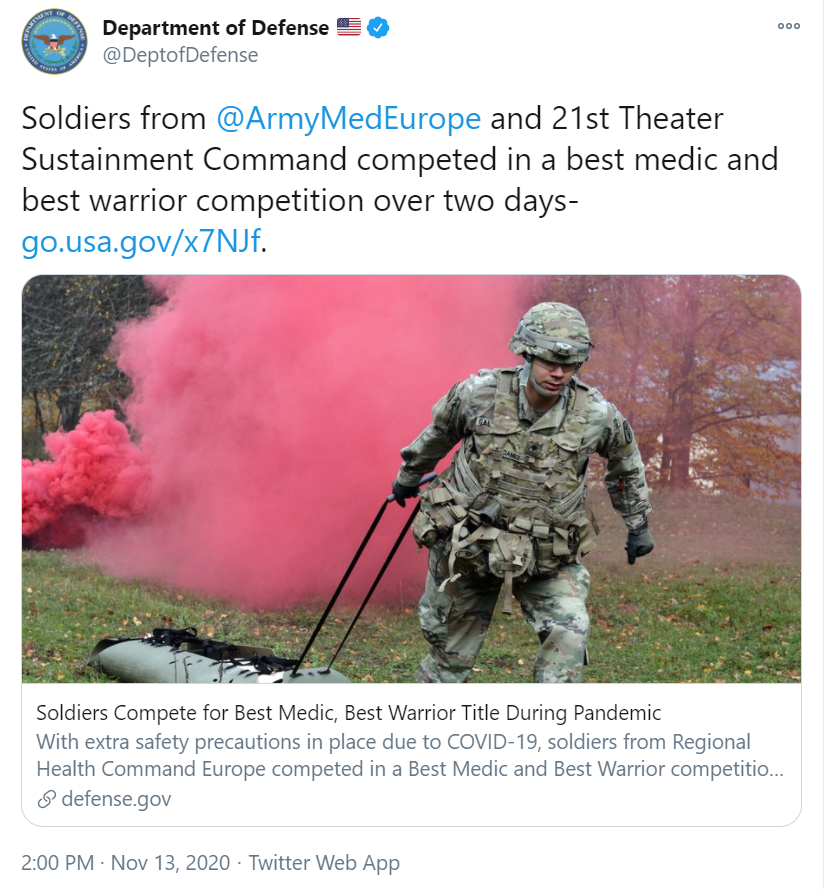Screen dimensions: 830x889
Task: Click the blue verified badge icon
Action: pyautogui.click(x=378, y=27)
